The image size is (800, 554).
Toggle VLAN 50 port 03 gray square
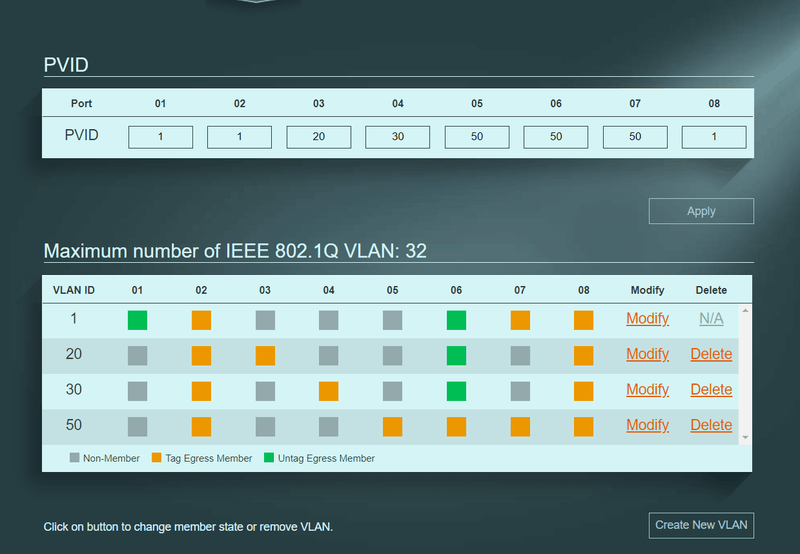click(265, 426)
